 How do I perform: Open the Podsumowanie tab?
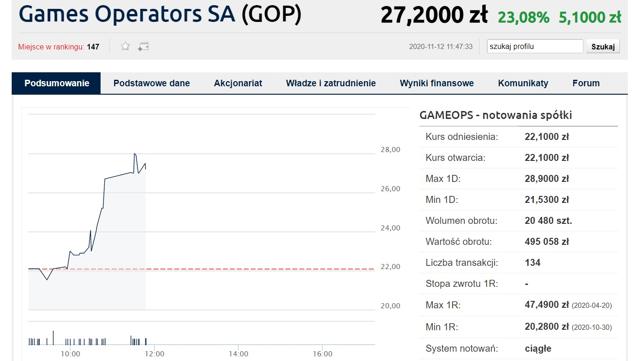[56, 83]
